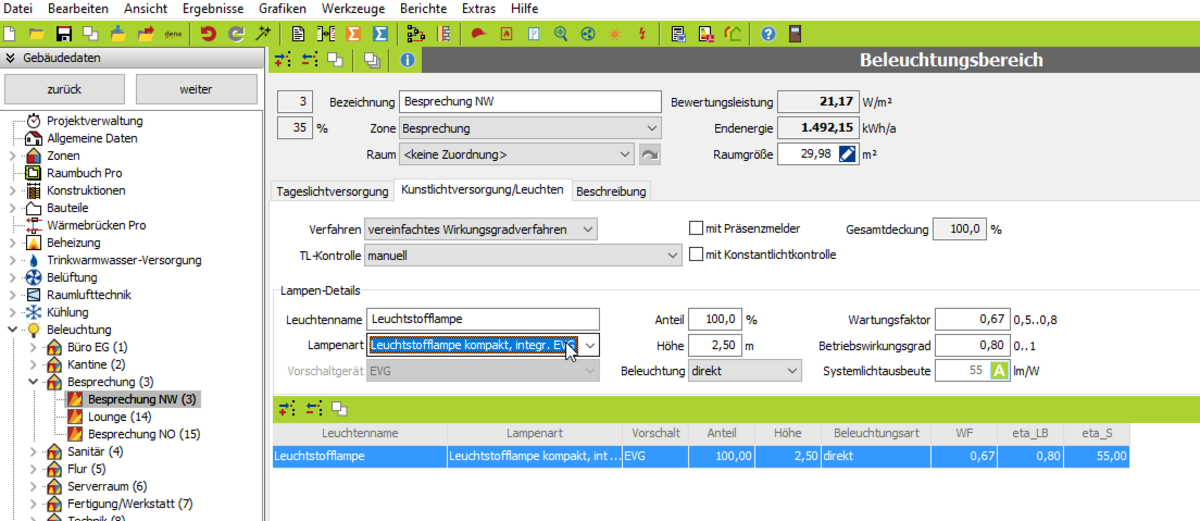This screenshot has height=521, width=1200.
Task: Switch to the Tageslichtversorgung tab
Action: (331, 191)
